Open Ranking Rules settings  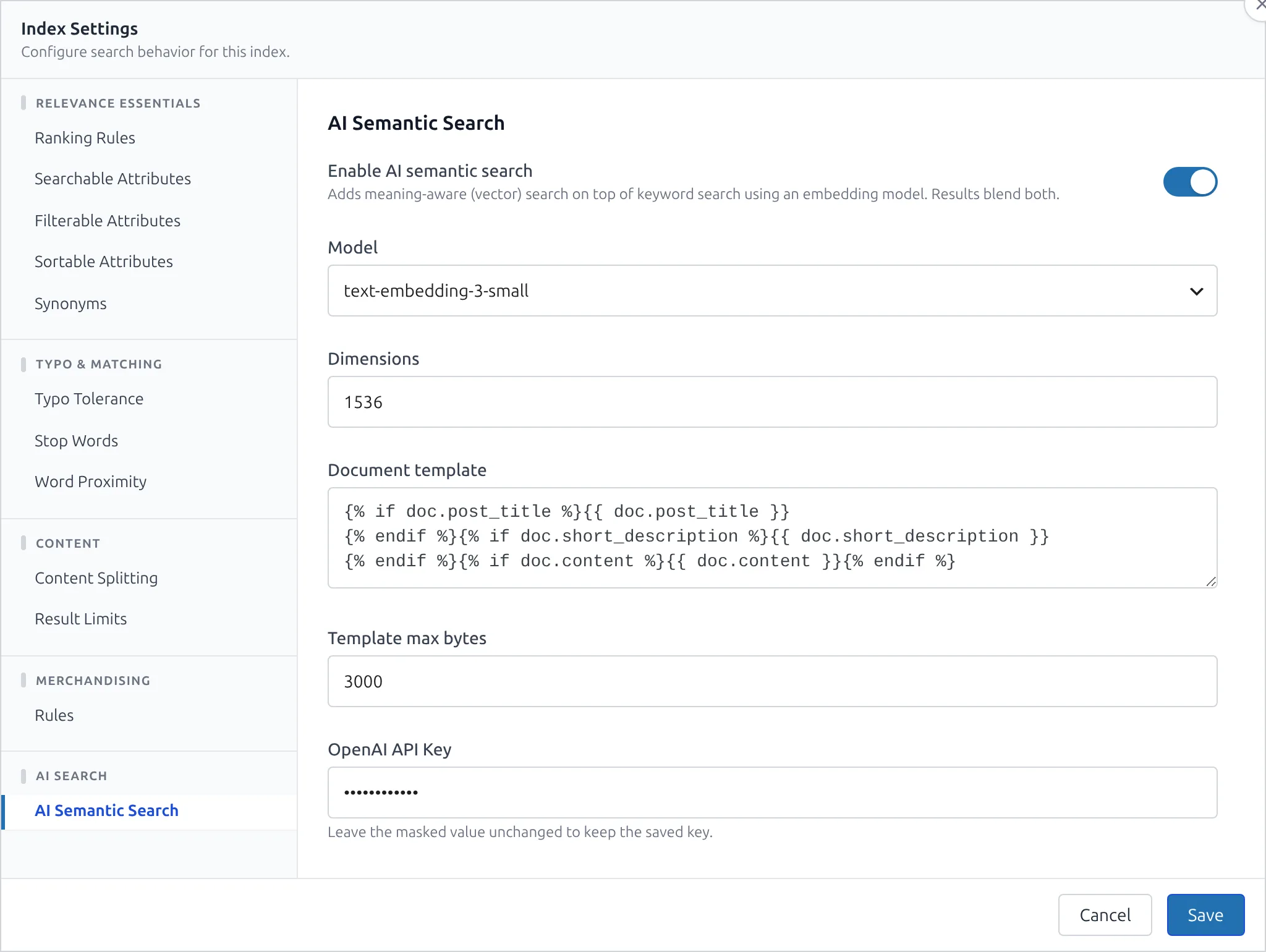[85, 138]
